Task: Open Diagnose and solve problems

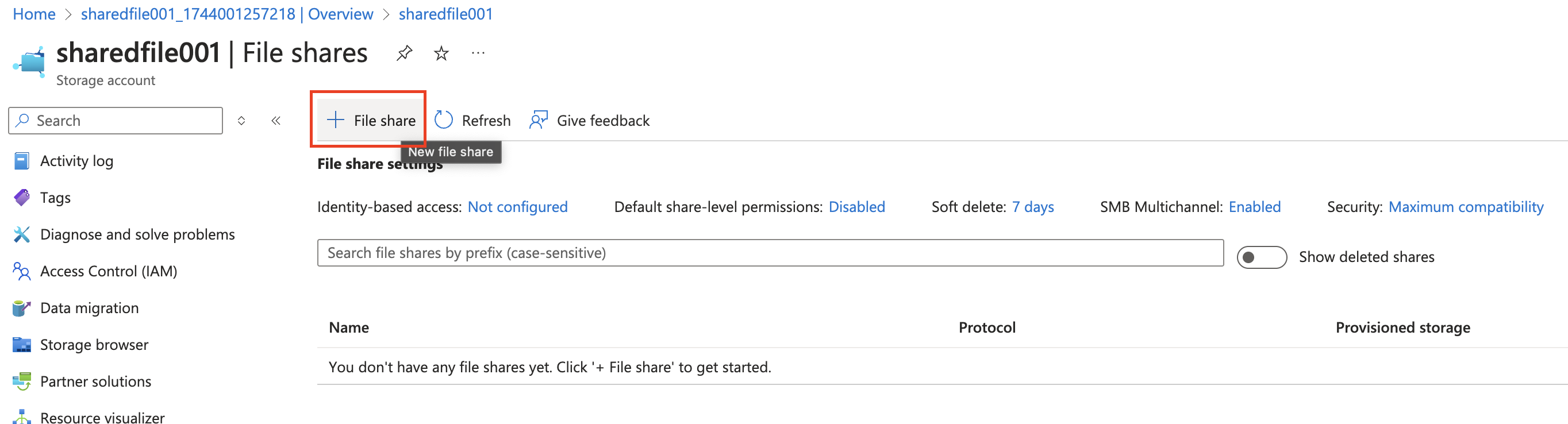Action: click(137, 235)
